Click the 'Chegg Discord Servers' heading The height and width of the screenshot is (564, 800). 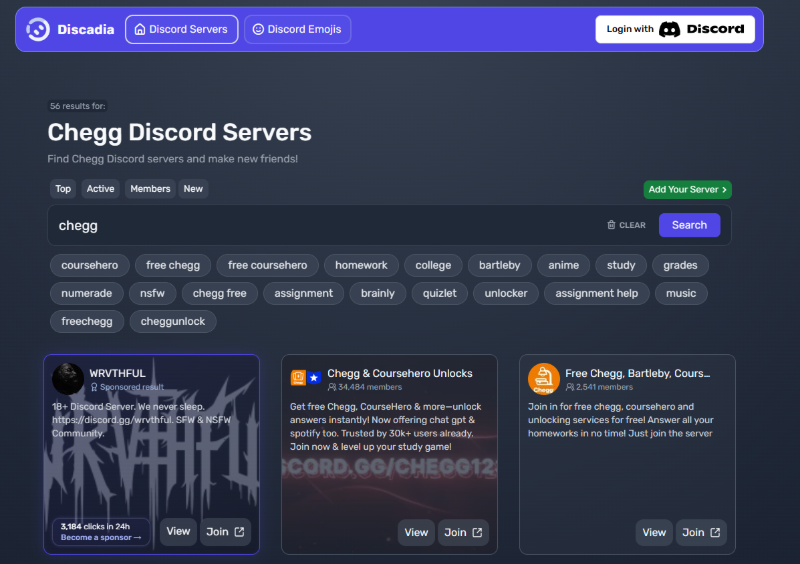tap(179, 132)
